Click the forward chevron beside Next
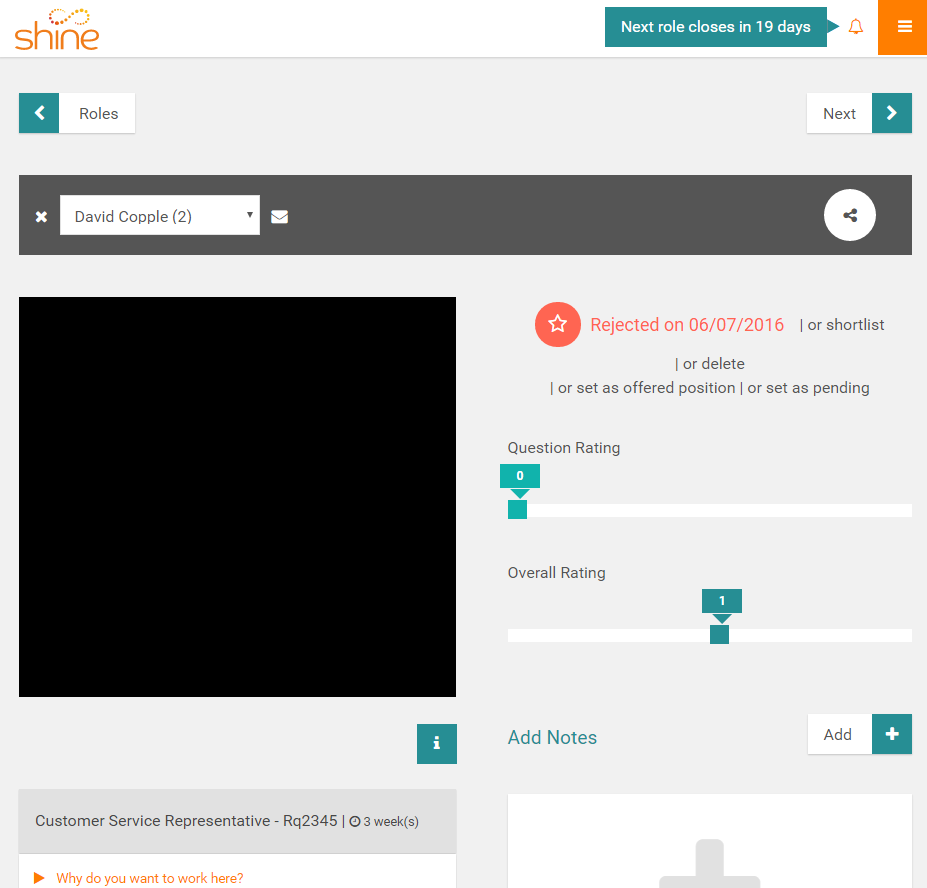This screenshot has height=888, width=927. [x=892, y=113]
